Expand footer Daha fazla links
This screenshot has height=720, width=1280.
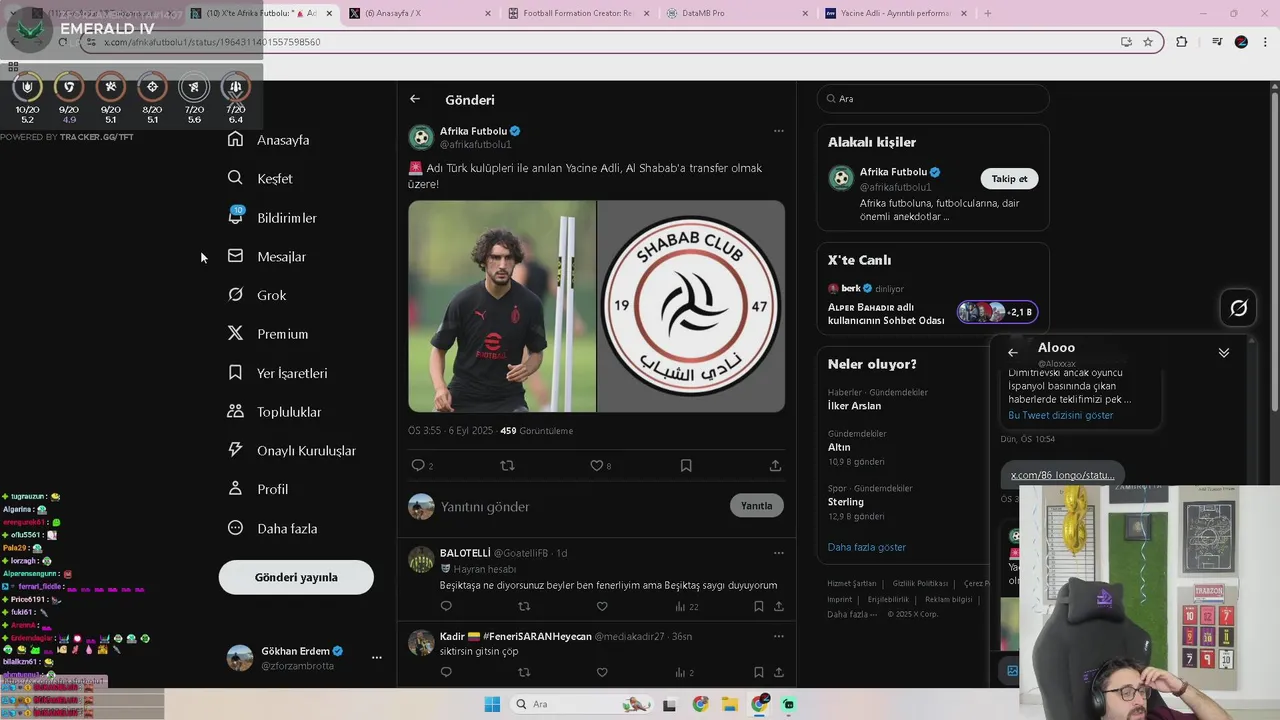(x=851, y=614)
